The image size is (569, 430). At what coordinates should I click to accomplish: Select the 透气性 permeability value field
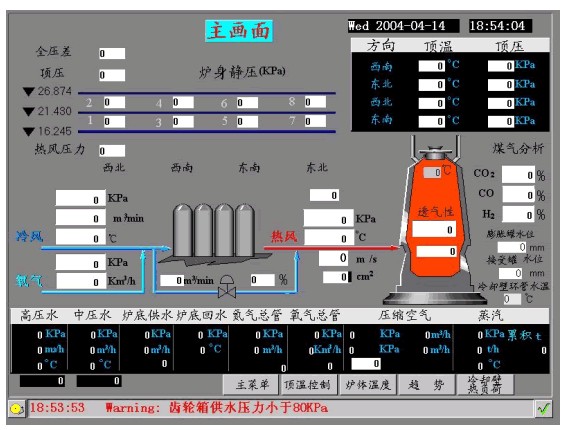(434, 229)
